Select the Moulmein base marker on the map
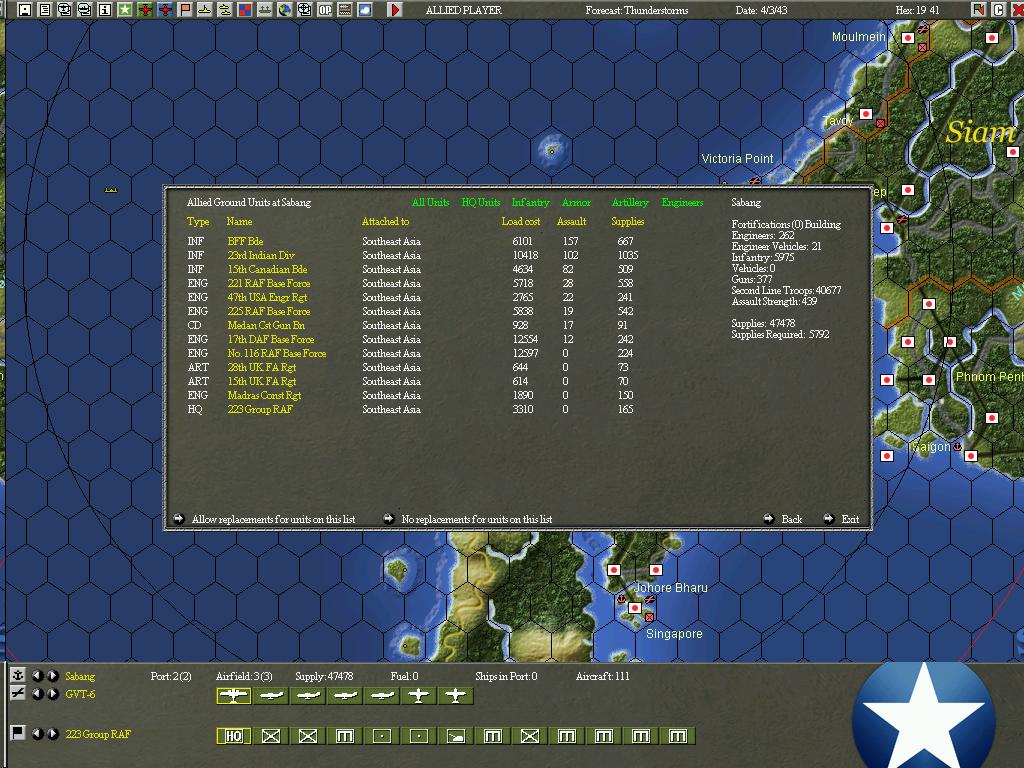Viewport: 1024px width, 768px height. pyautogui.click(x=908, y=38)
